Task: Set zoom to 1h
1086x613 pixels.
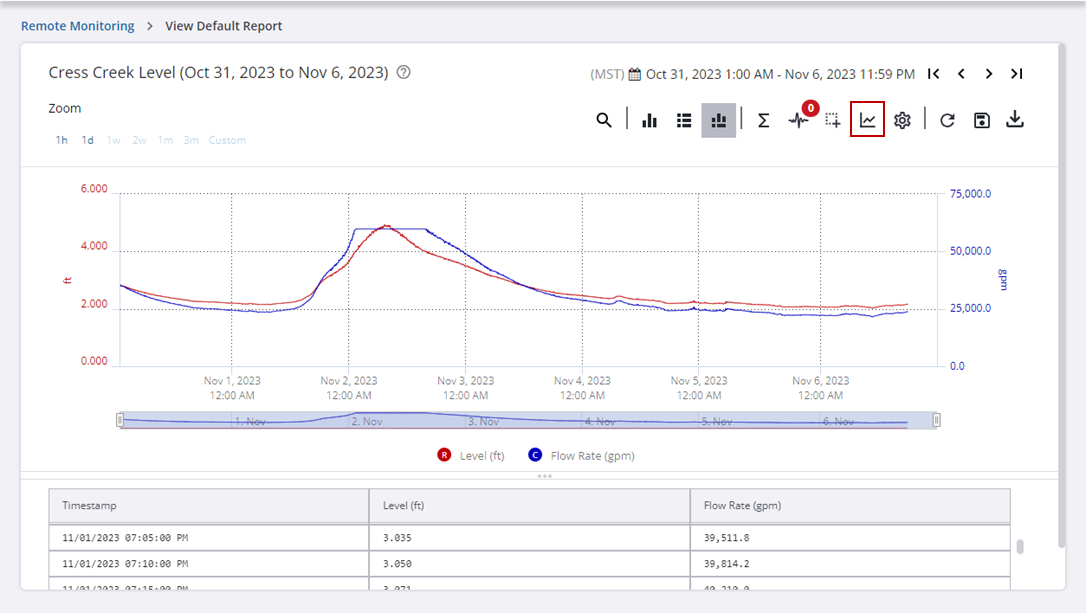Action: 62,140
